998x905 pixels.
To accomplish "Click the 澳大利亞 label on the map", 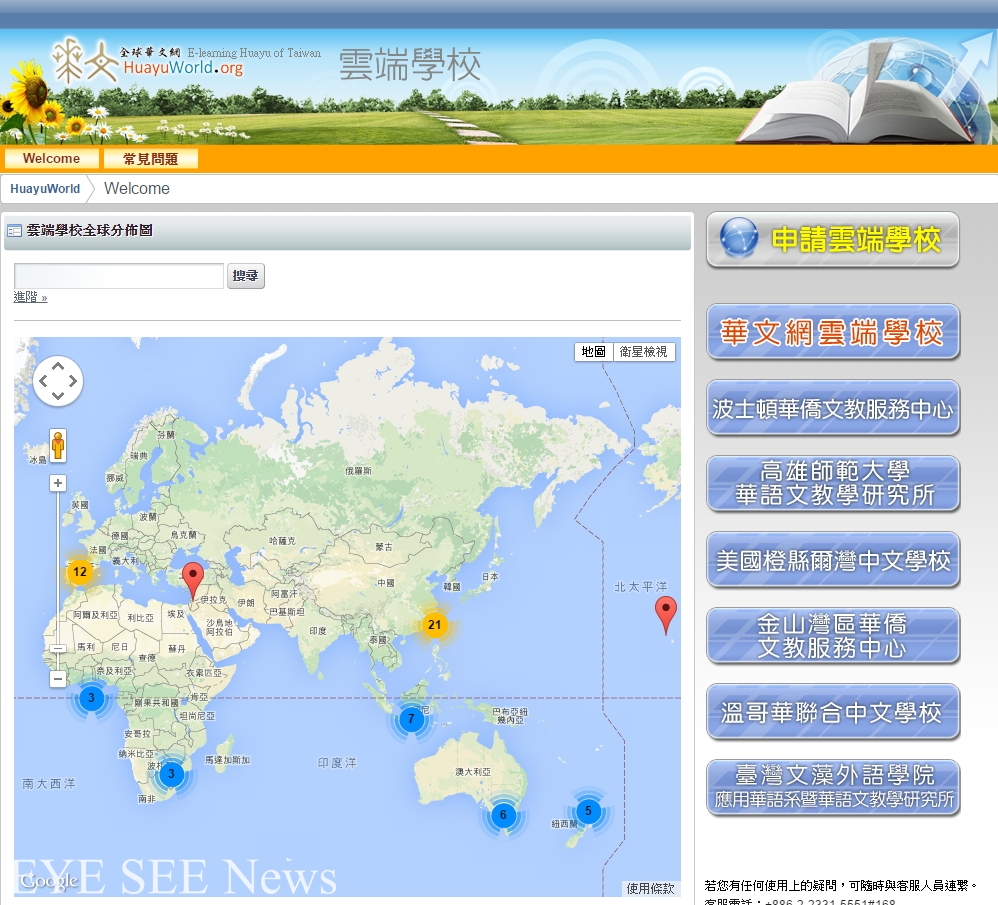I will click(x=473, y=772).
